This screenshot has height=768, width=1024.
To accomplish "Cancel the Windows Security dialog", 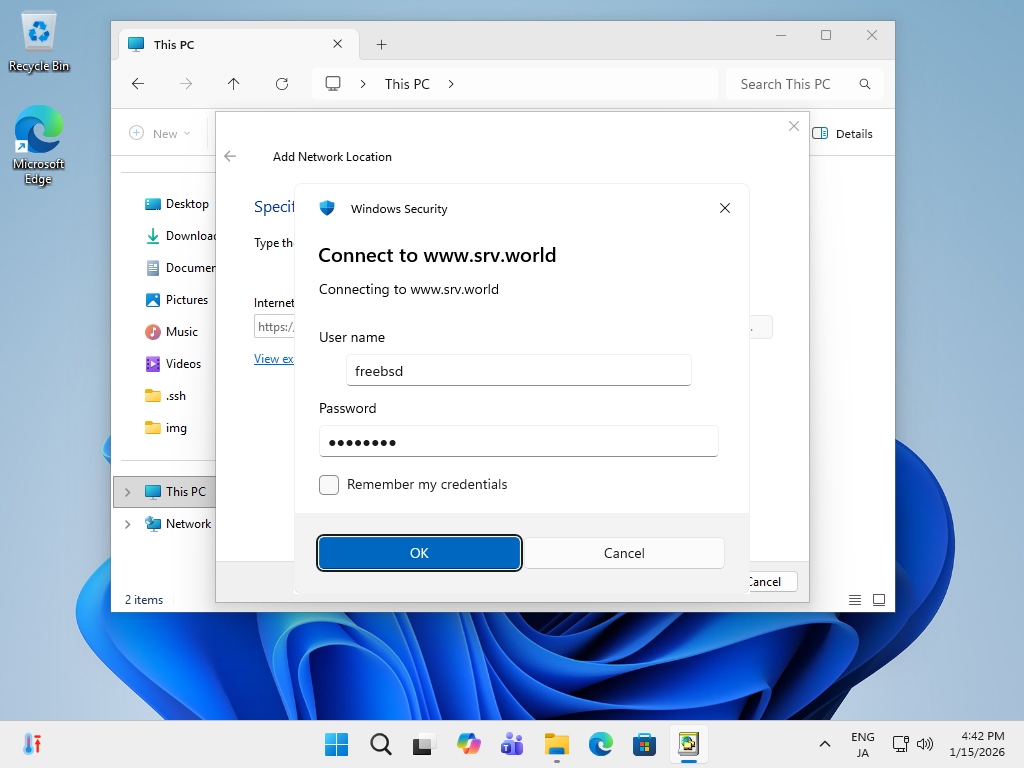I will [624, 553].
